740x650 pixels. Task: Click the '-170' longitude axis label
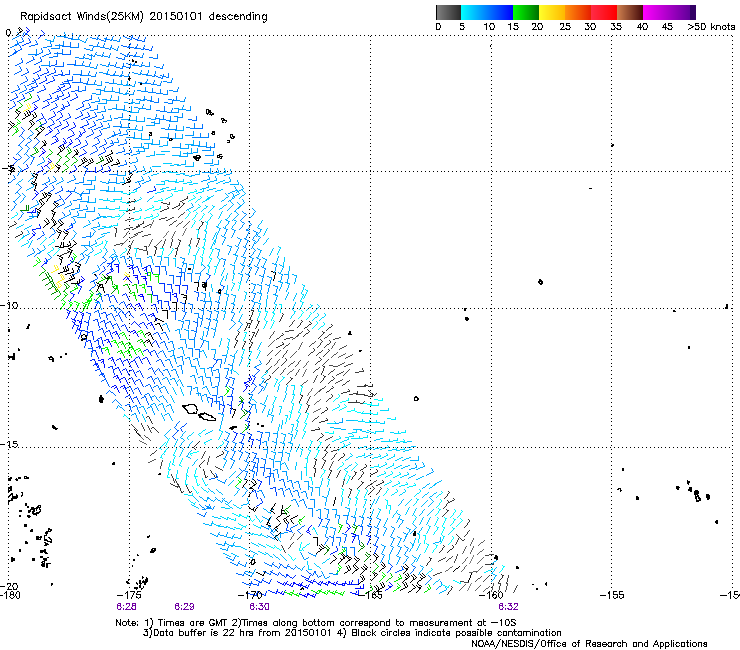pyautogui.click(x=250, y=595)
